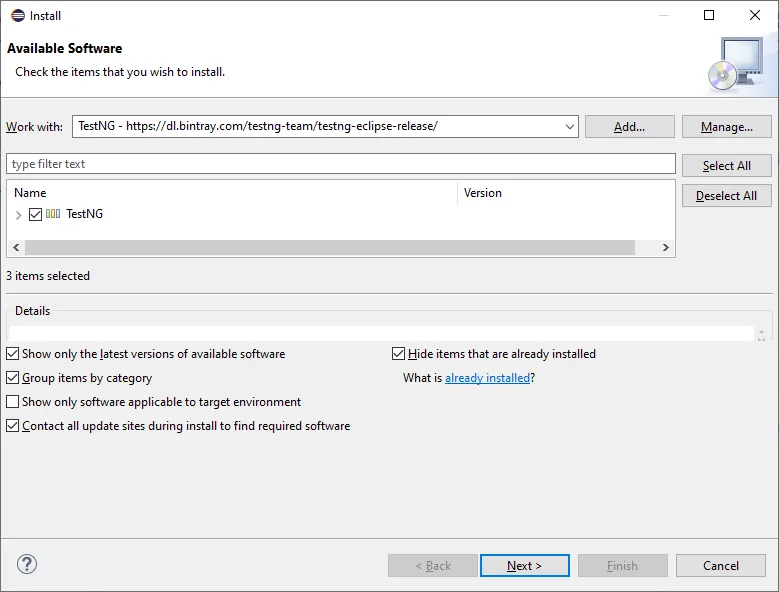Click the install CD monitor wizard image
This screenshot has height=592, width=779.
click(x=736, y=64)
